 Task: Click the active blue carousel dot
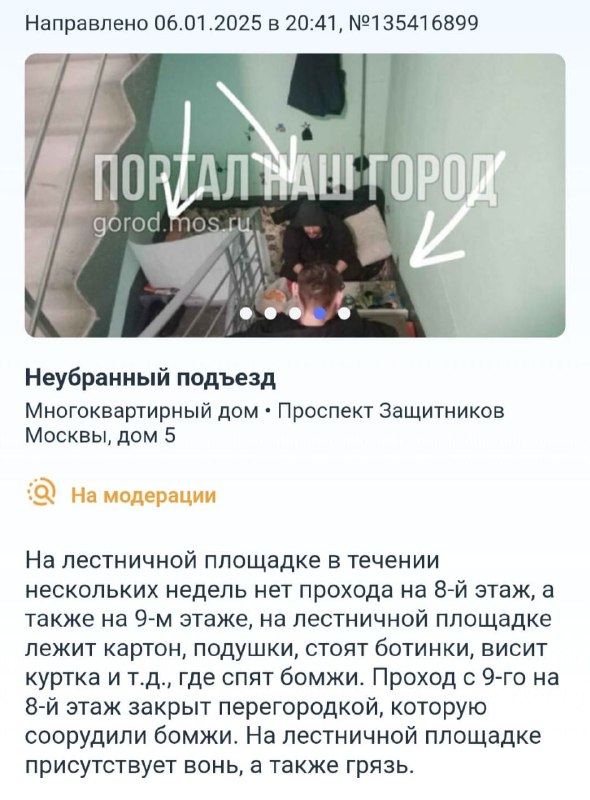click(x=320, y=313)
